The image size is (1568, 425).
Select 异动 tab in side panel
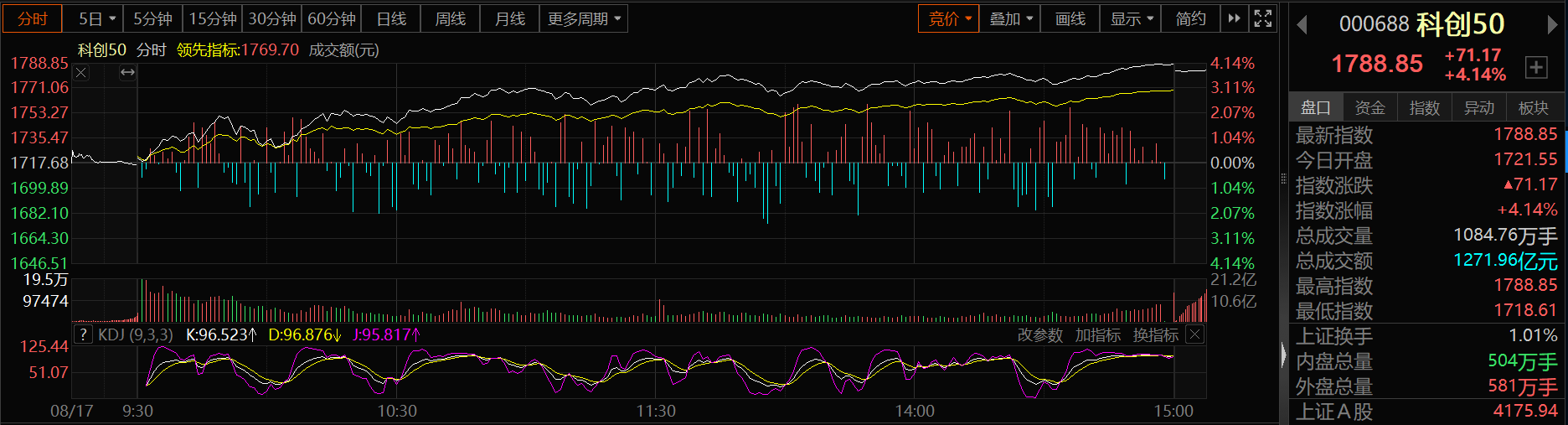(x=1479, y=107)
